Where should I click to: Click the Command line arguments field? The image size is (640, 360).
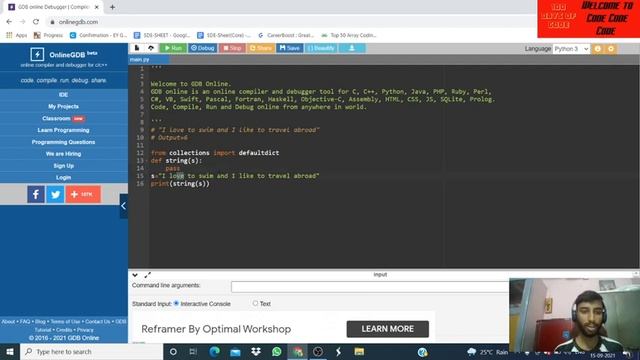(370, 287)
